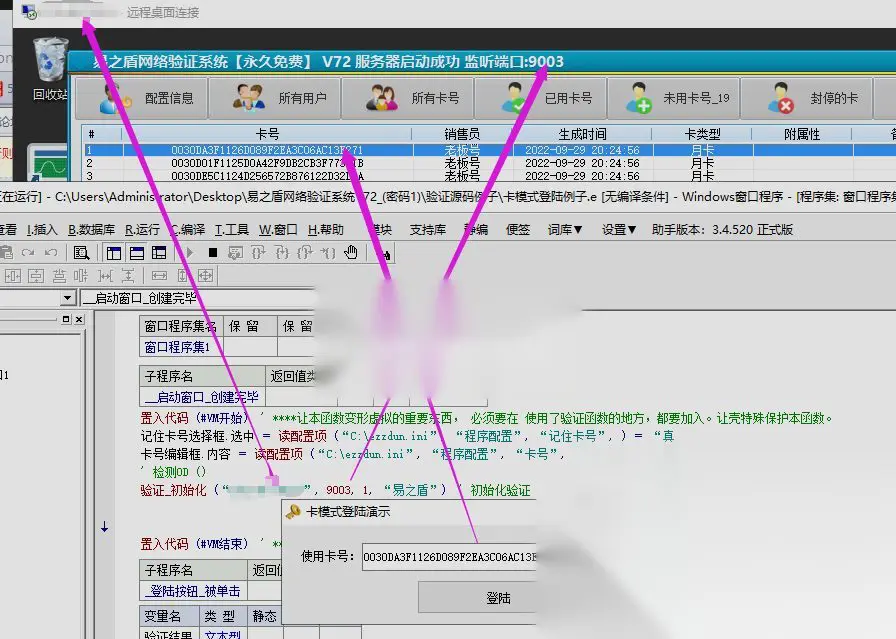The width and height of the screenshot is (896, 639).
Task: Click the equal horizontal spacing icon
Action: 106,276
